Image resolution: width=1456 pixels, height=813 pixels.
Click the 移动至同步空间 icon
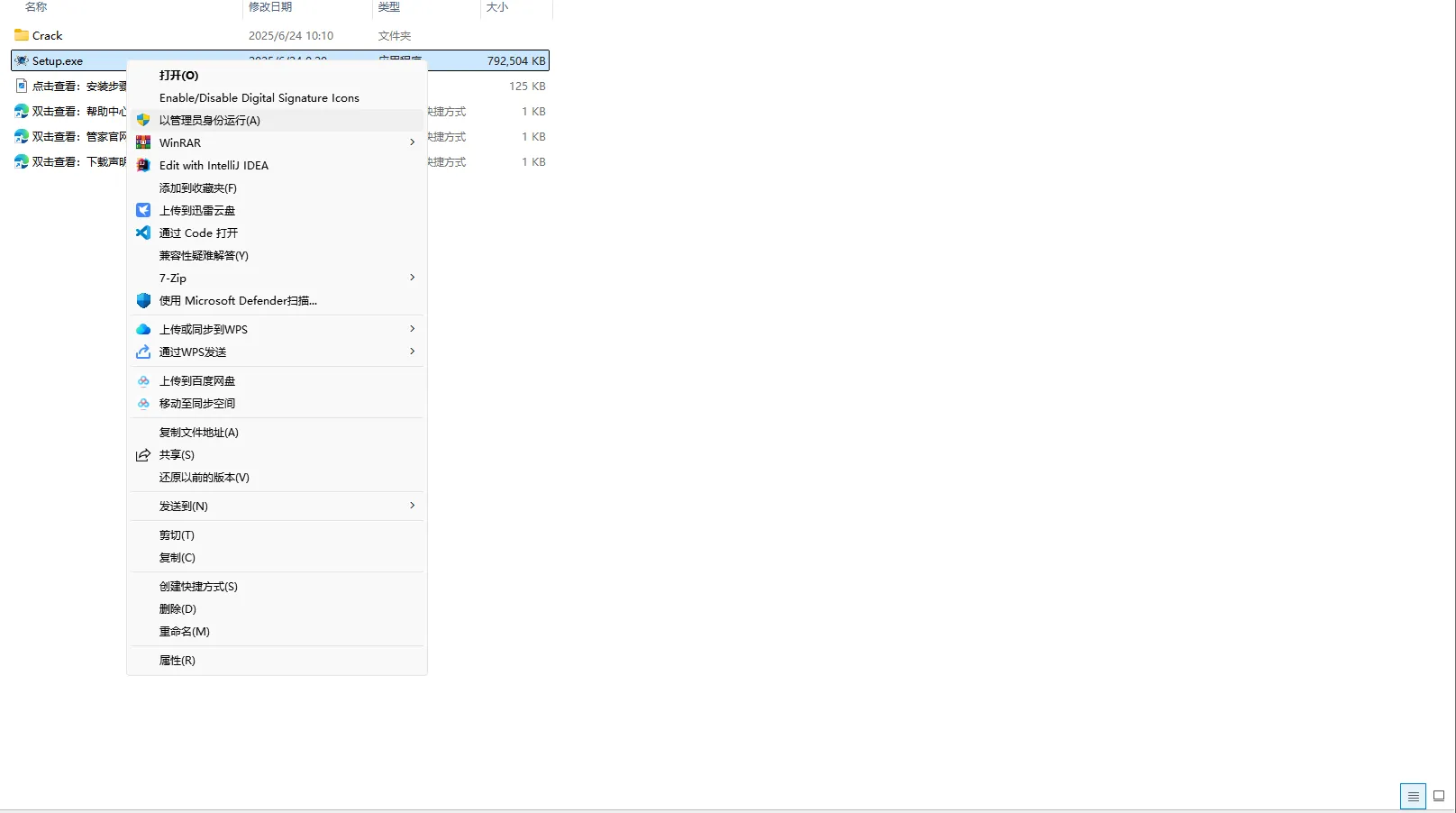(143, 403)
